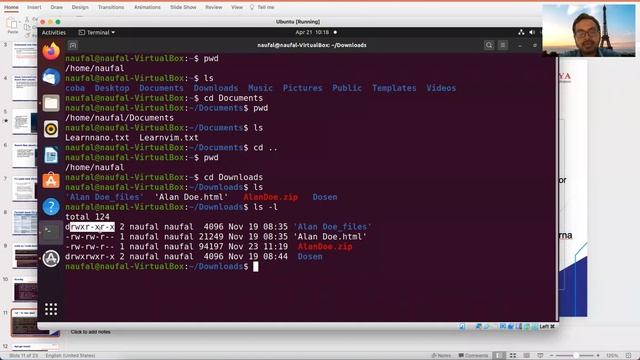Image resolution: width=640 pixels, height=360 pixels.
Task: Click 'Left ⌘' host key indicator in VirtualBox
Action: point(547,327)
